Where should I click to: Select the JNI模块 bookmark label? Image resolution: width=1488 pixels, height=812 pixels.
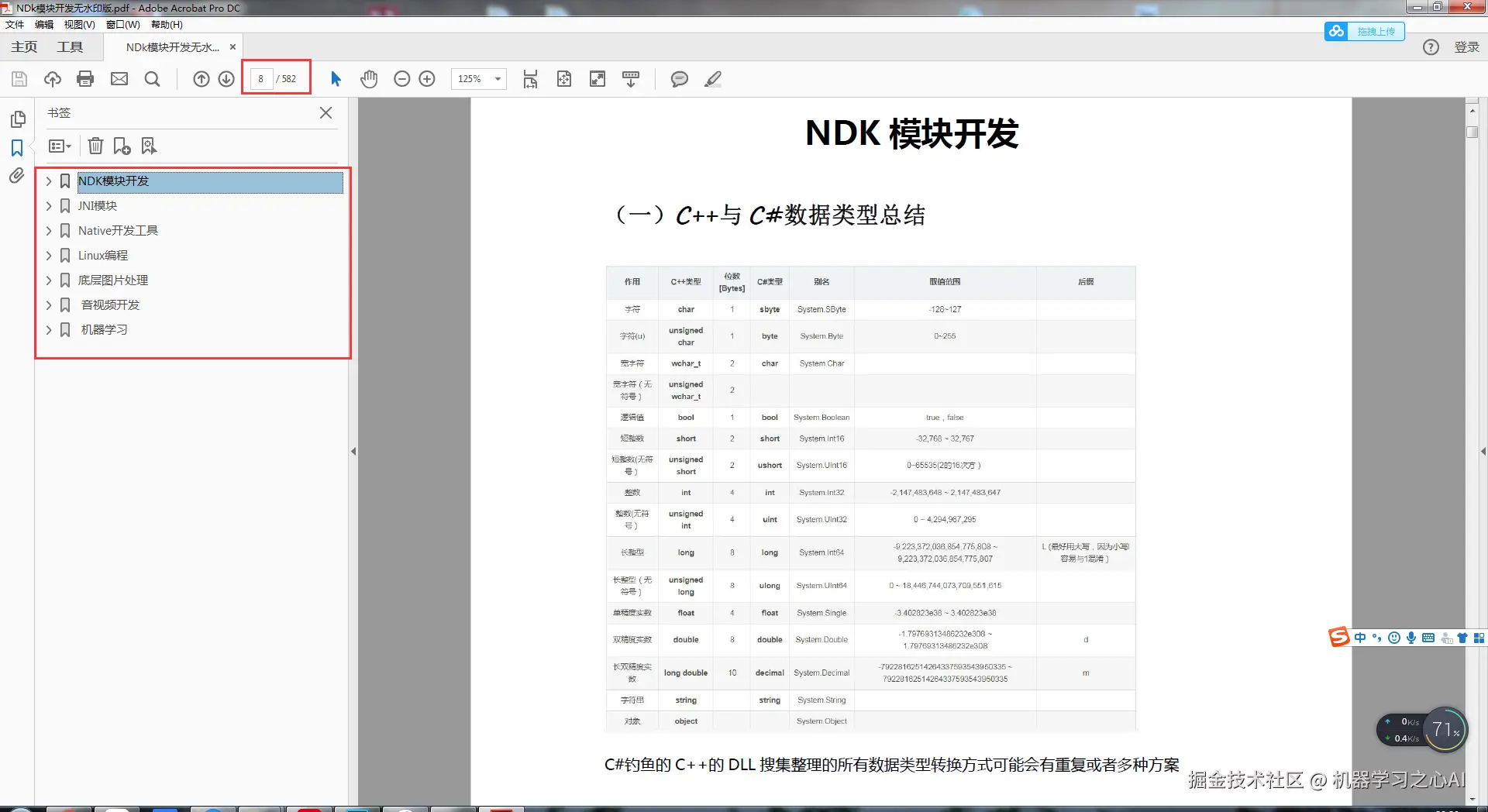98,206
